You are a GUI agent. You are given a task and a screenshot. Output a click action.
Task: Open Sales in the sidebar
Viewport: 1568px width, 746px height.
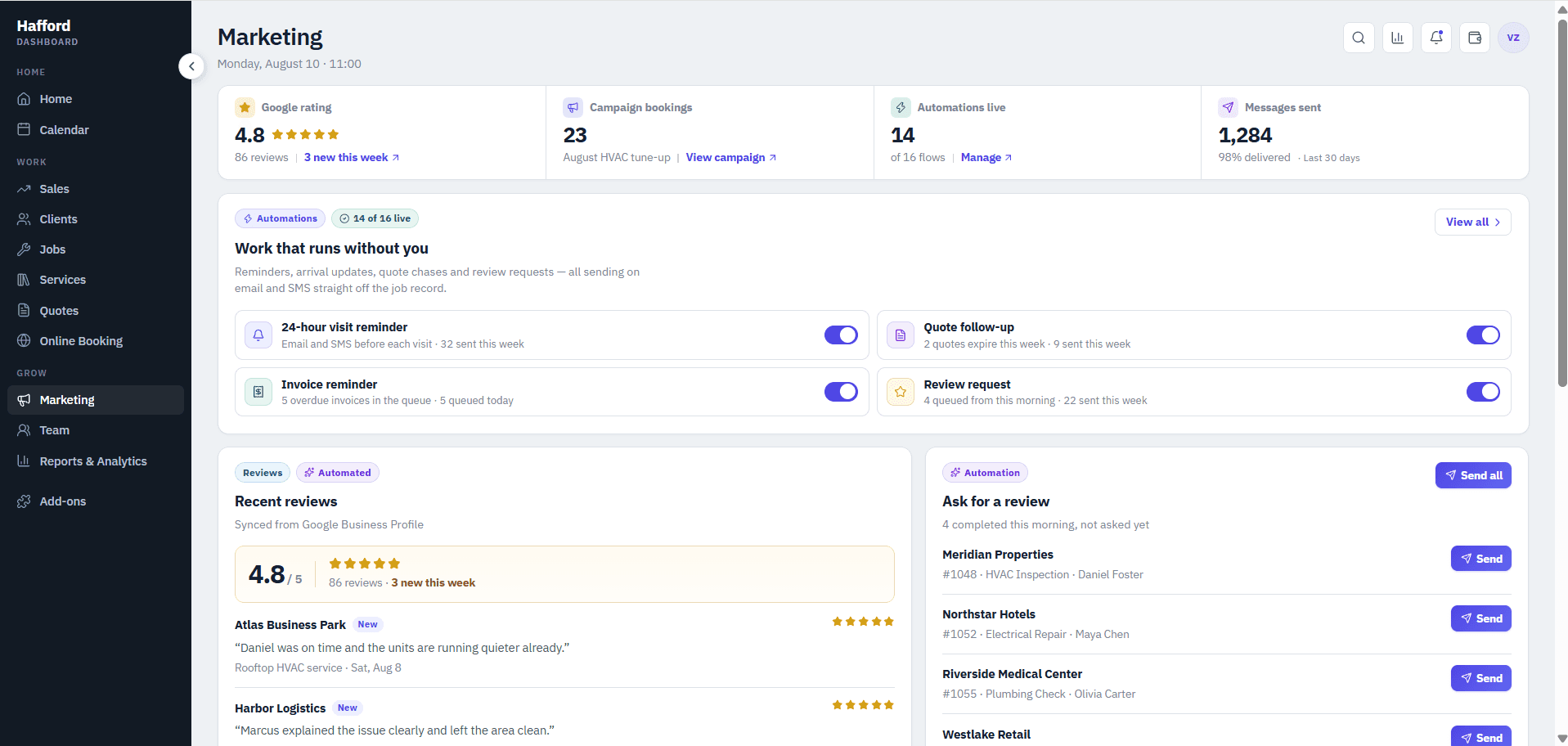pos(96,189)
